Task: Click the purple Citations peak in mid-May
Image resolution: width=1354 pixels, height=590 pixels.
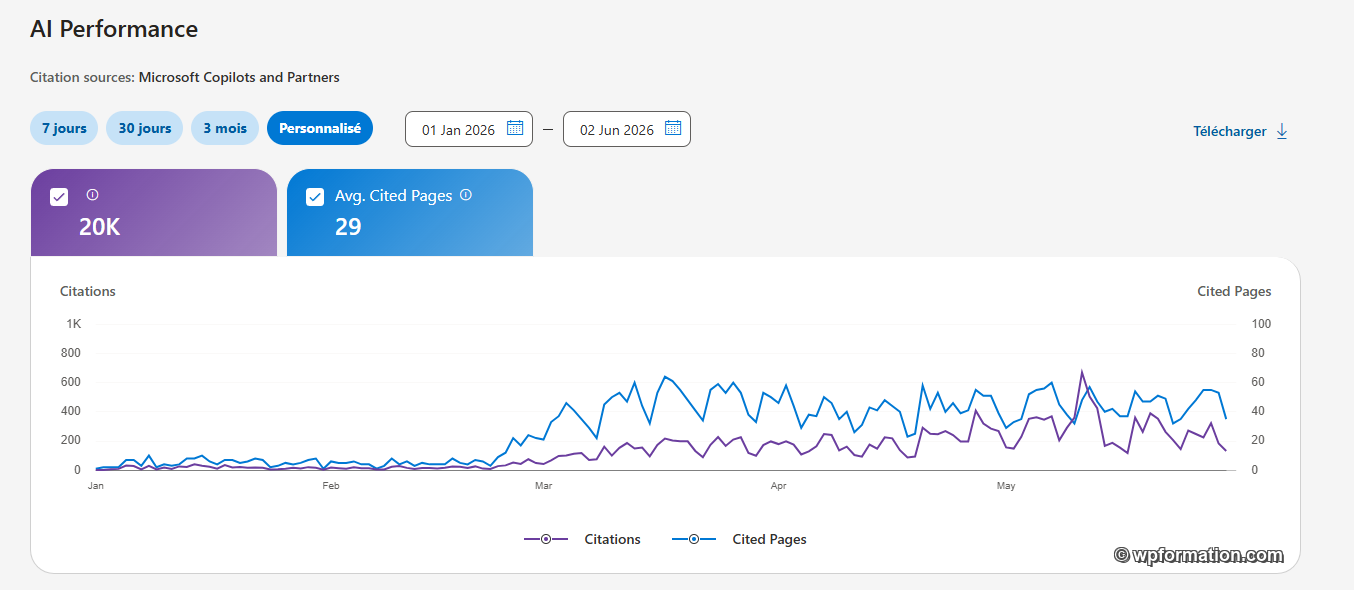Action: [1082, 371]
